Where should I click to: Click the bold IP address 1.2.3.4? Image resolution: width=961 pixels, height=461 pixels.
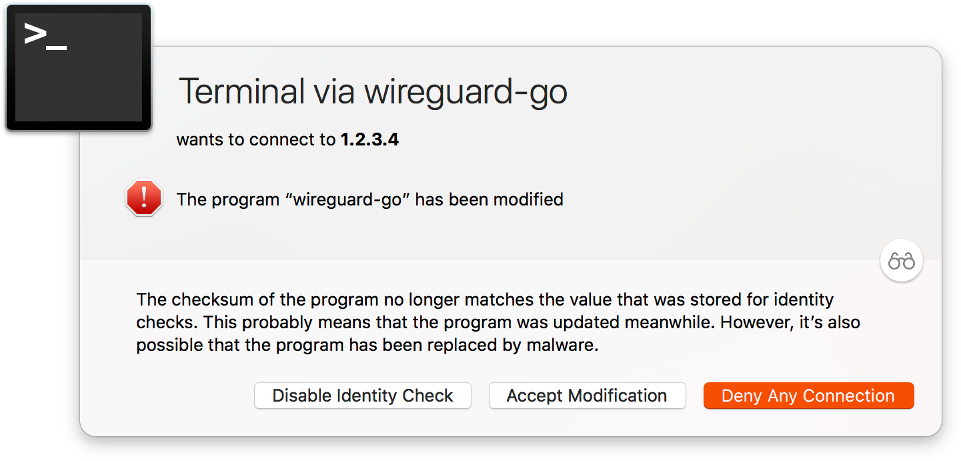click(x=370, y=140)
